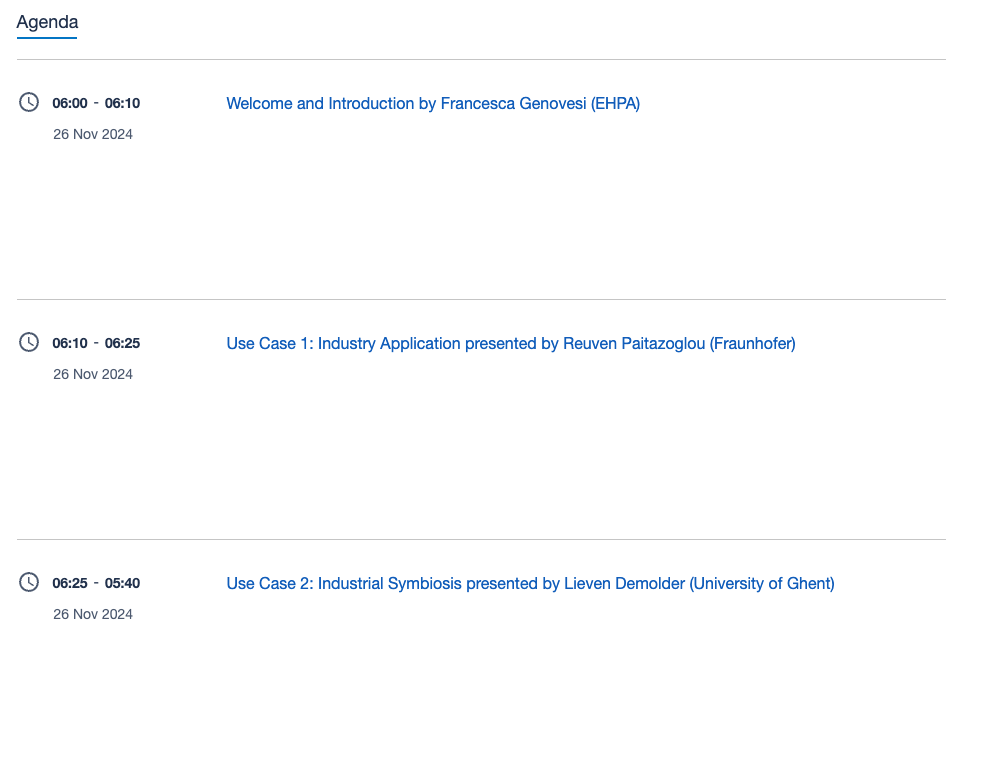Click the divider line above Use Case 1
The width and height of the screenshot is (997, 760).
coord(481,300)
